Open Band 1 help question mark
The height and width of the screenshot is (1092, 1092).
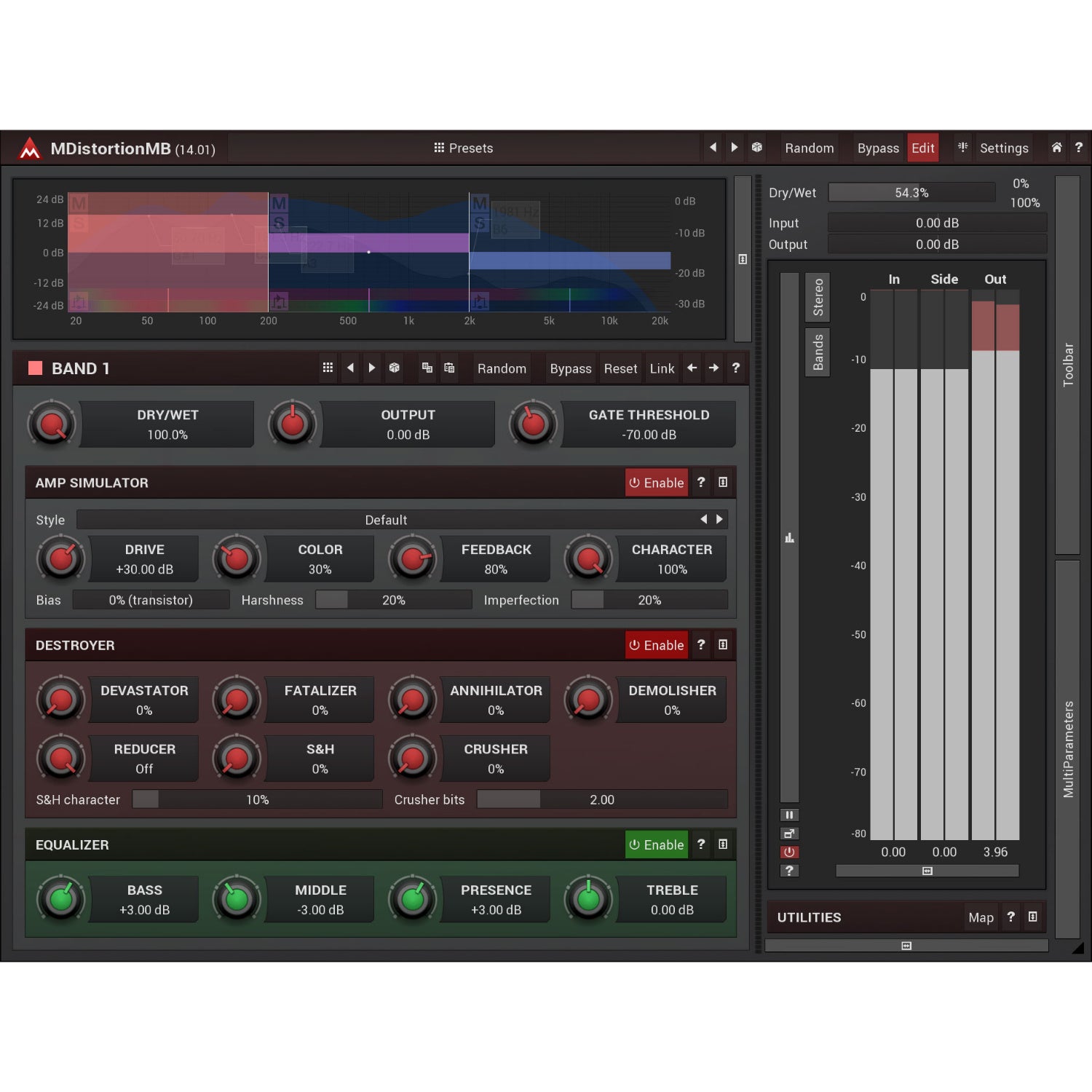pyautogui.click(x=736, y=368)
